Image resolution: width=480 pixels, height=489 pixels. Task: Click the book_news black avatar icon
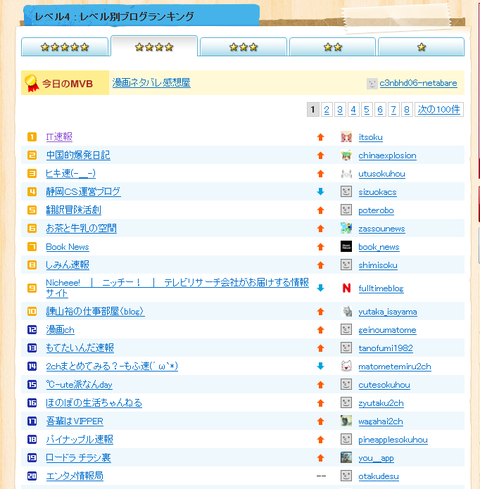(346, 246)
